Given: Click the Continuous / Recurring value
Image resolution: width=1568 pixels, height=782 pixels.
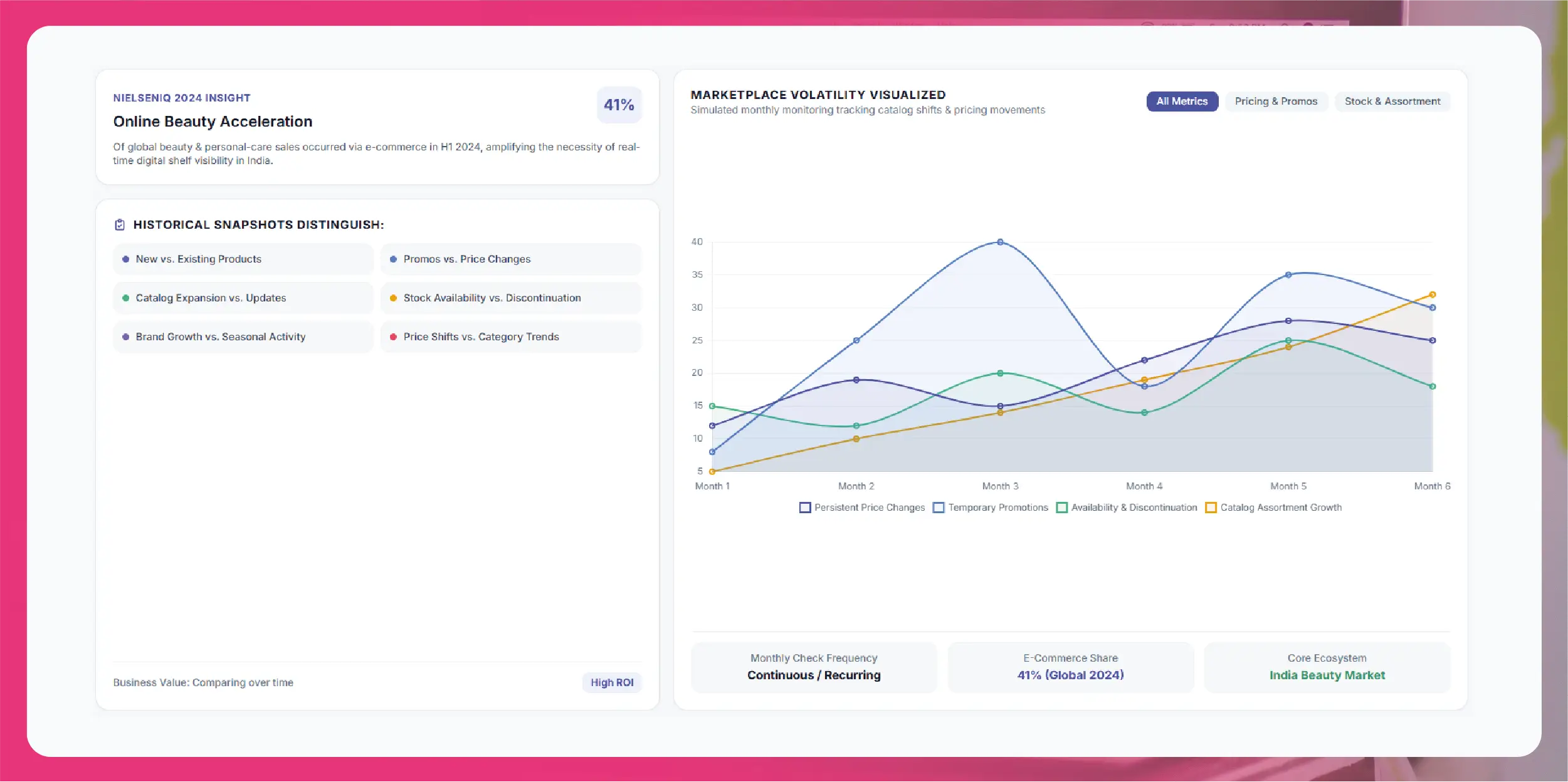Looking at the screenshot, I should pyautogui.click(x=814, y=675).
